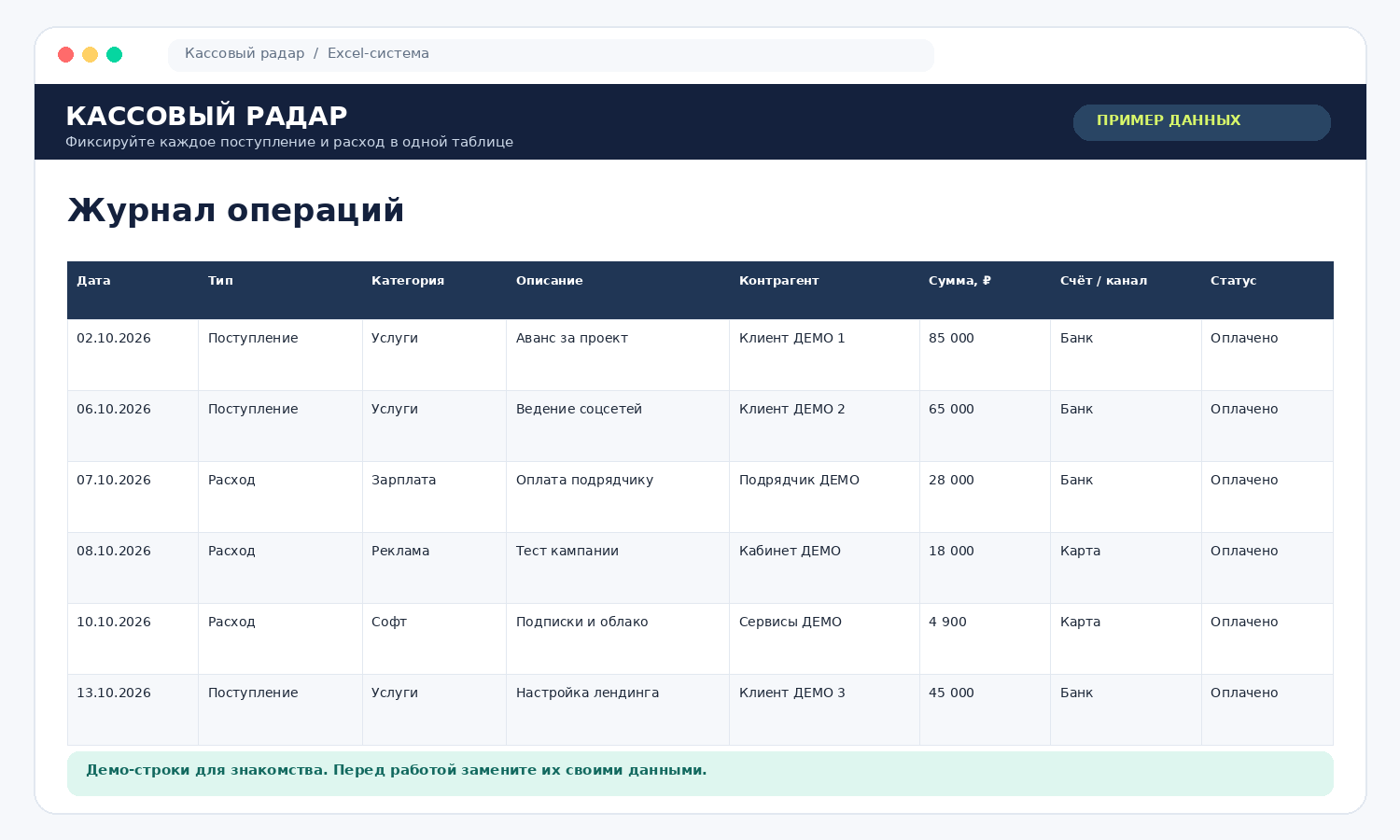Click the date cell 13.10.2026
The image size is (1400, 840).
pyautogui.click(x=133, y=709)
